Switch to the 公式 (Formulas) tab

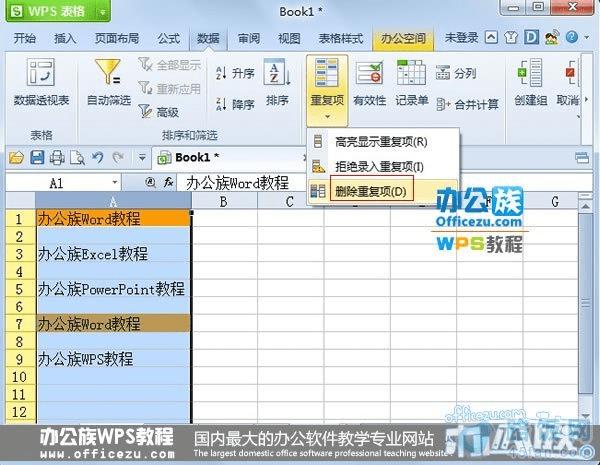click(x=169, y=38)
